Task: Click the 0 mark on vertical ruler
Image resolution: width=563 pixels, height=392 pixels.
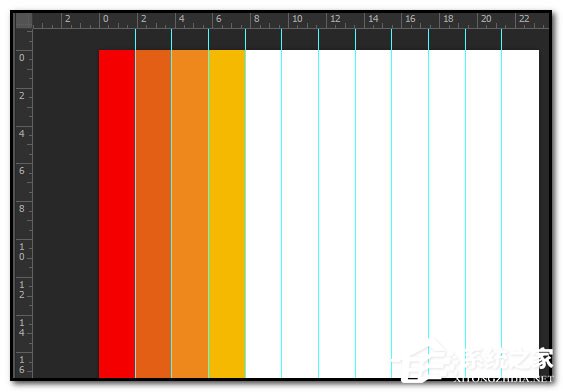Action: coord(22,57)
